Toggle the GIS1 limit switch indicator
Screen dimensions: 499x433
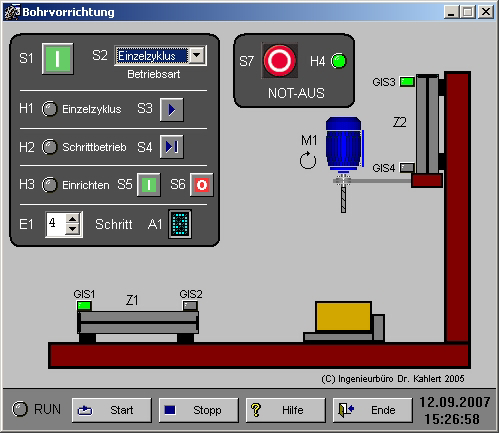click(84, 305)
